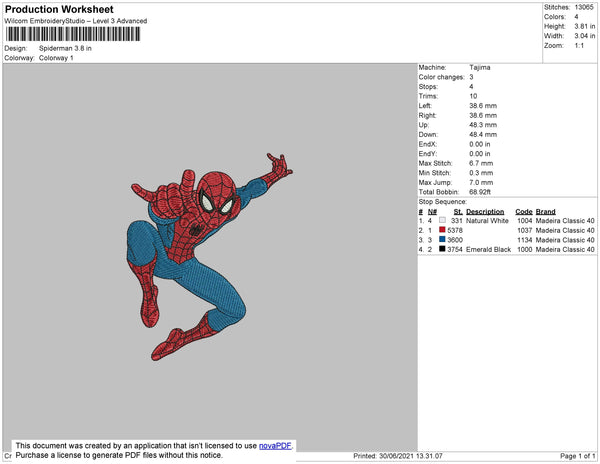Click Madeira Classic 40 in Natural White row
This screenshot has width=600, height=464.
565,221
